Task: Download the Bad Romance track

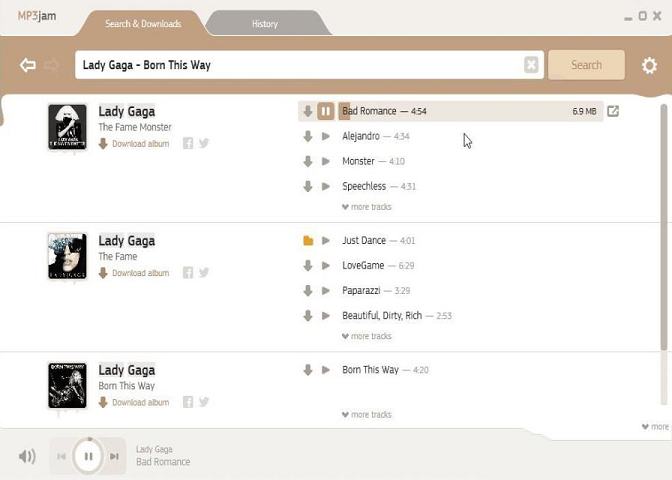Action: (x=308, y=111)
